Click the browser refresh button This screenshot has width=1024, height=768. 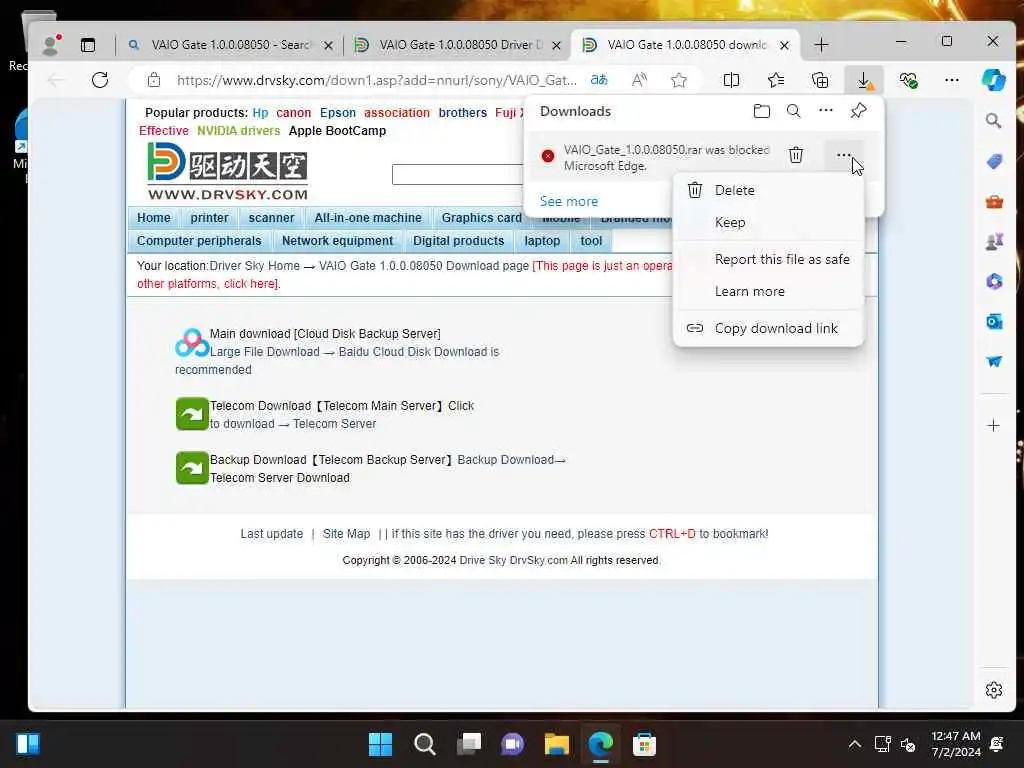(x=100, y=80)
